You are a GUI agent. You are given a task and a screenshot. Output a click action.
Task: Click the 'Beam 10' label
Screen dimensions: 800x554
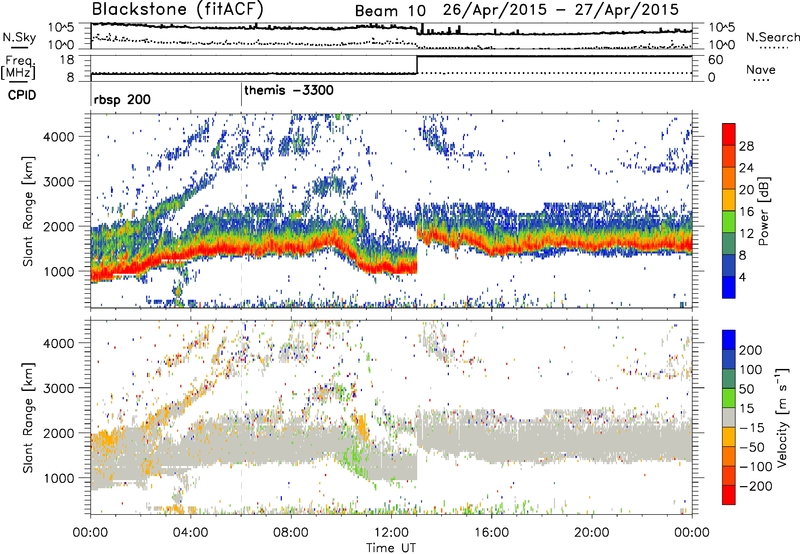390,11
